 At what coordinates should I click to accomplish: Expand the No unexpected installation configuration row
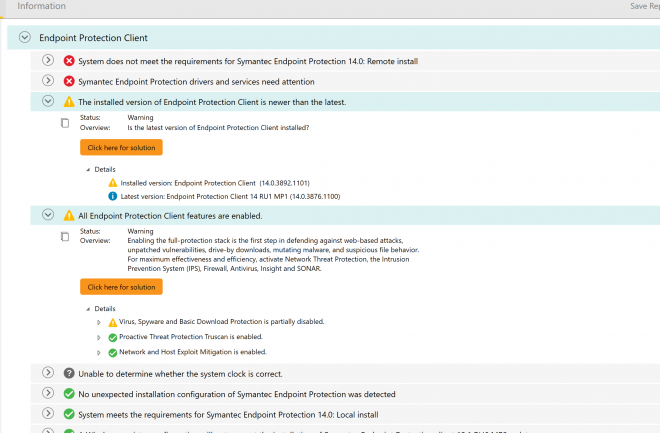(x=48, y=393)
